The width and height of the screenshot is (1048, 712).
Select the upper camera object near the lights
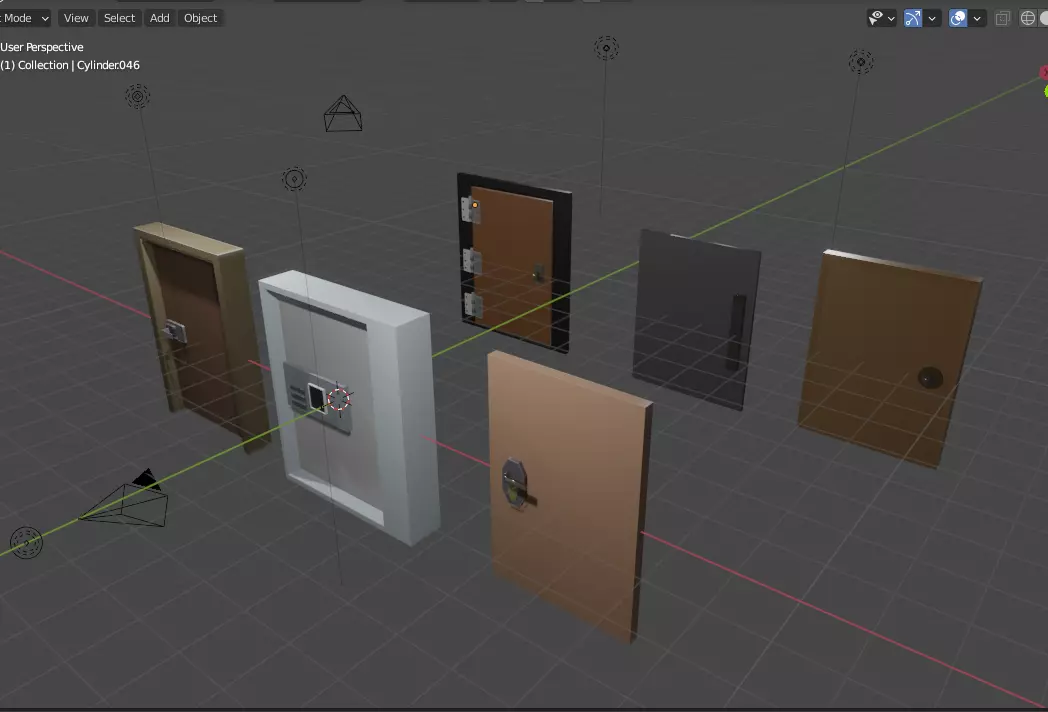click(343, 114)
